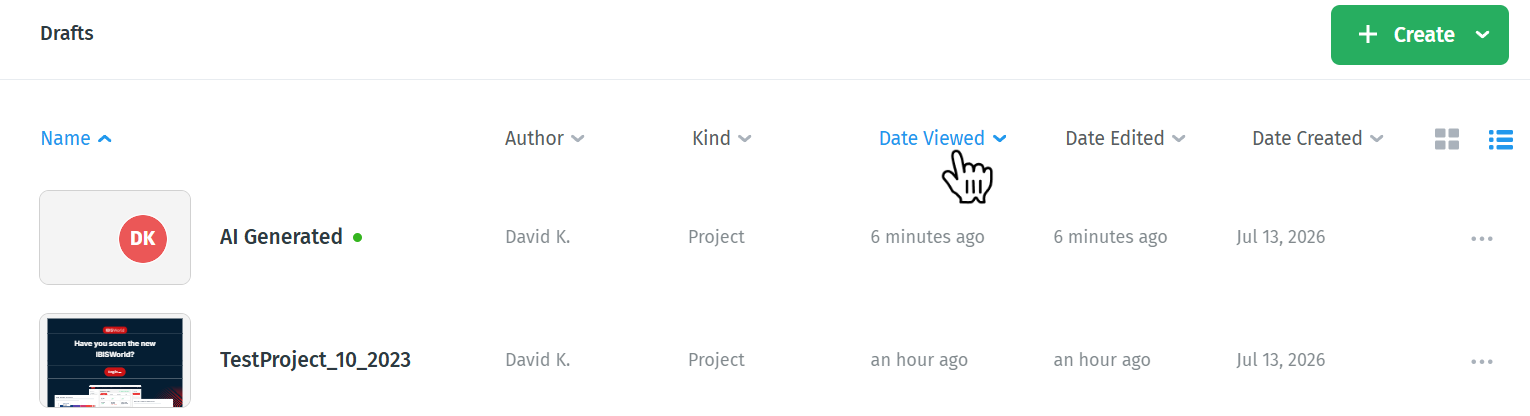Click the DK avatar thumbnail
Screen dimensions: 1530x416
tap(143, 238)
